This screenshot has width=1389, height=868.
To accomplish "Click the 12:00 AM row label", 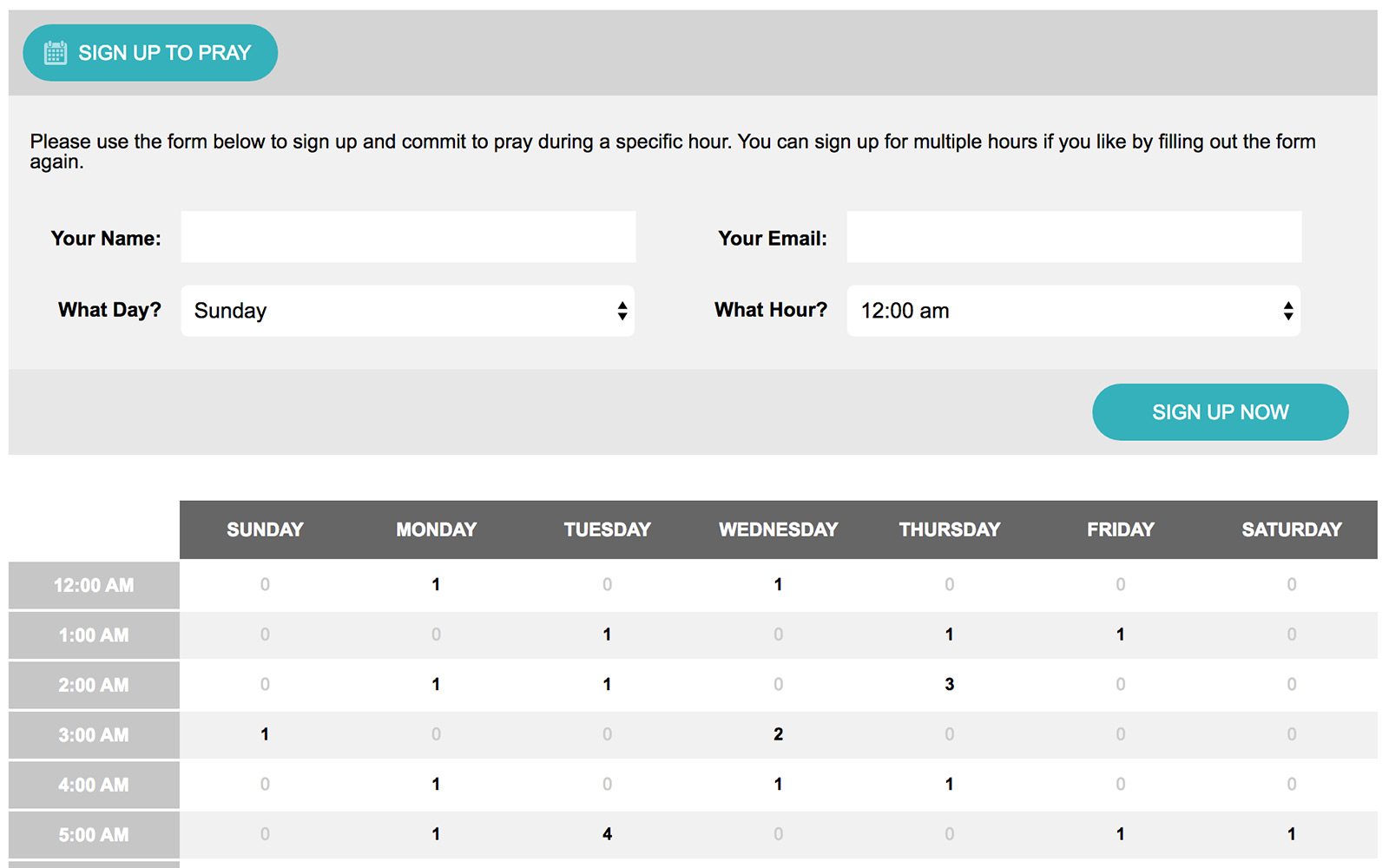I will click(x=94, y=586).
